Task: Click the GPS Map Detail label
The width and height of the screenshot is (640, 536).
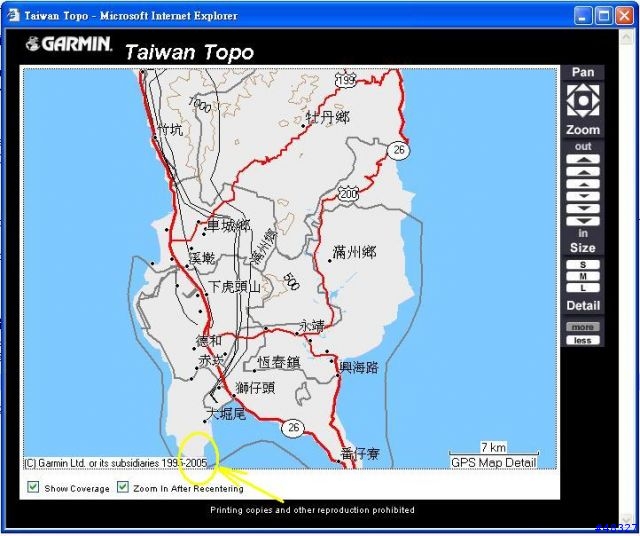Action: point(493,463)
